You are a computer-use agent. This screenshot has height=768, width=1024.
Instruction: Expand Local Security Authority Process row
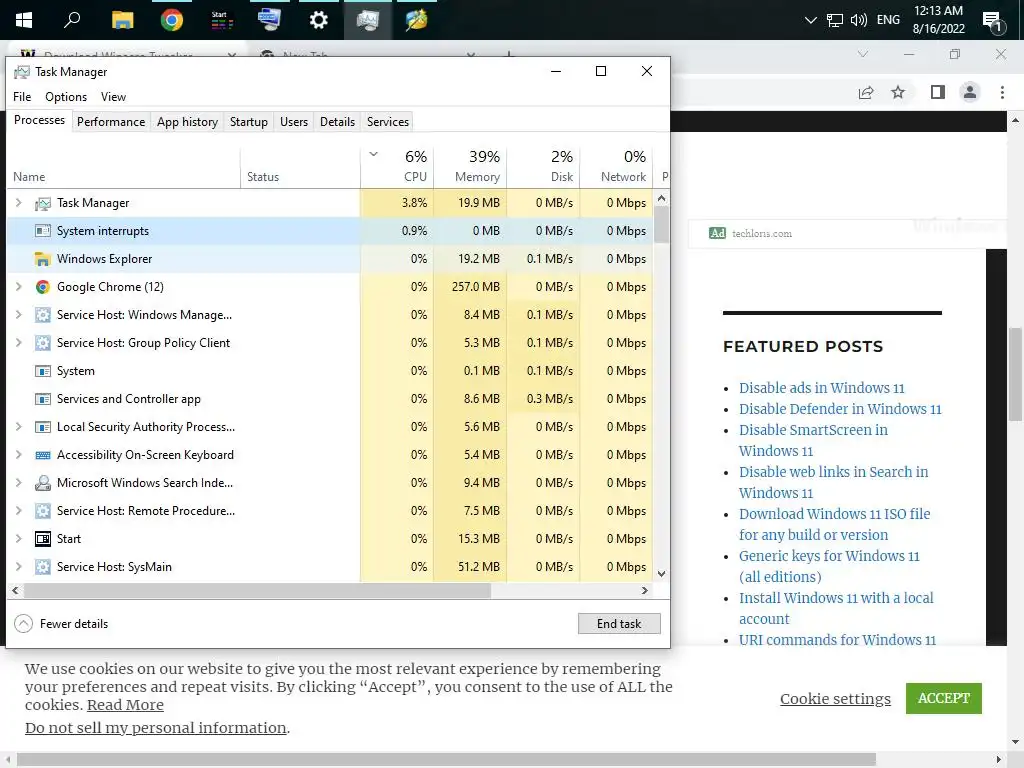pos(18,427)
